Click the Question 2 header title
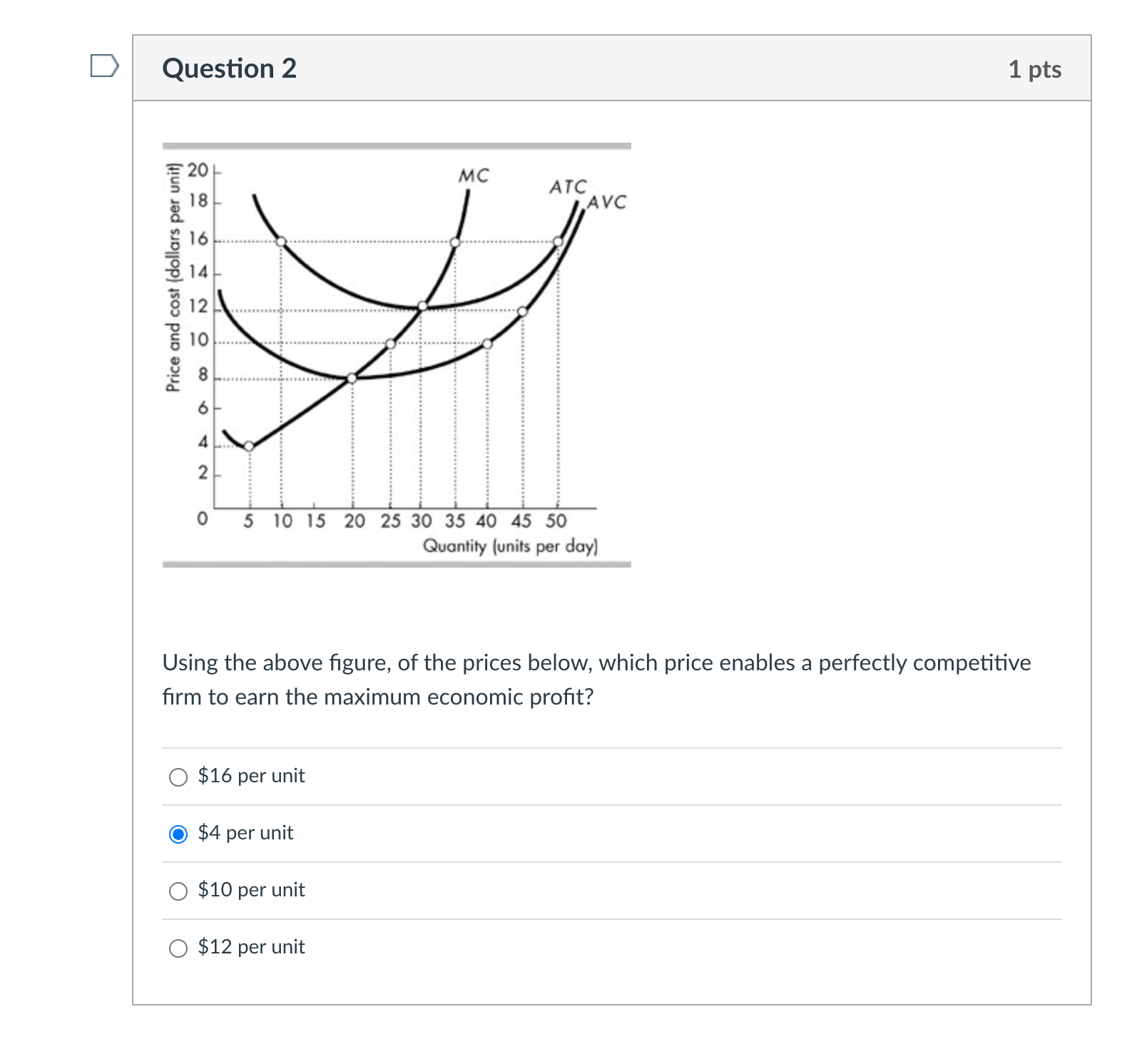This screenshot has width=1132, height=1064. [x=229, y=68]
